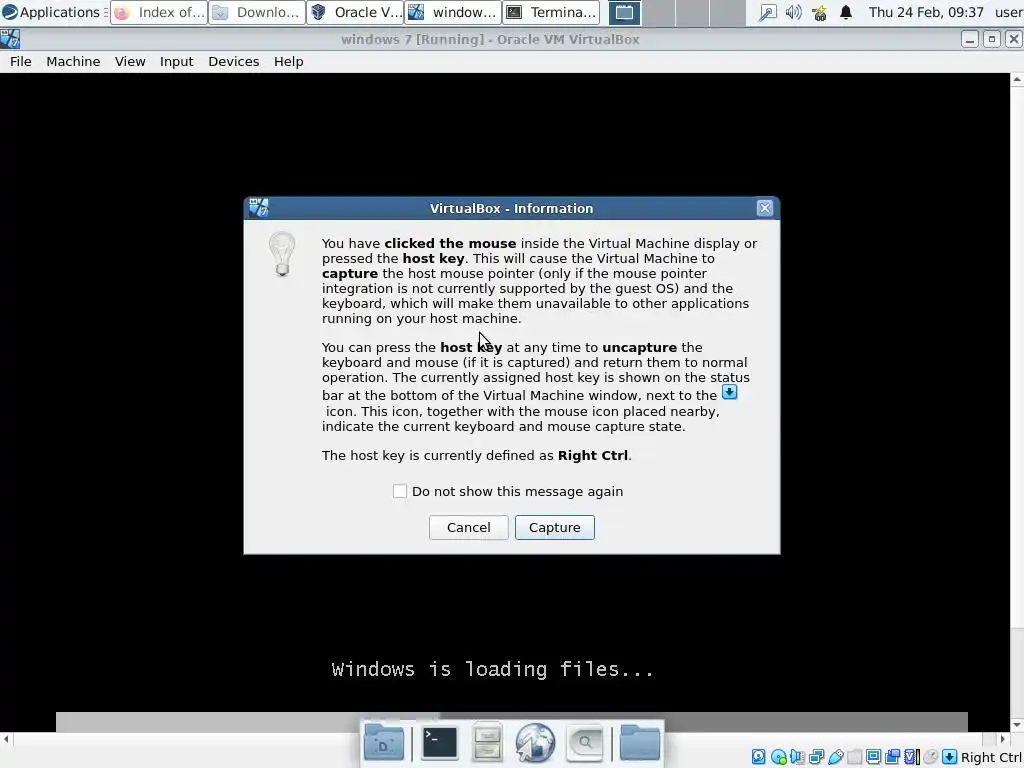
Task: Click the audio status bar icon
Action: tap(797, 757)
